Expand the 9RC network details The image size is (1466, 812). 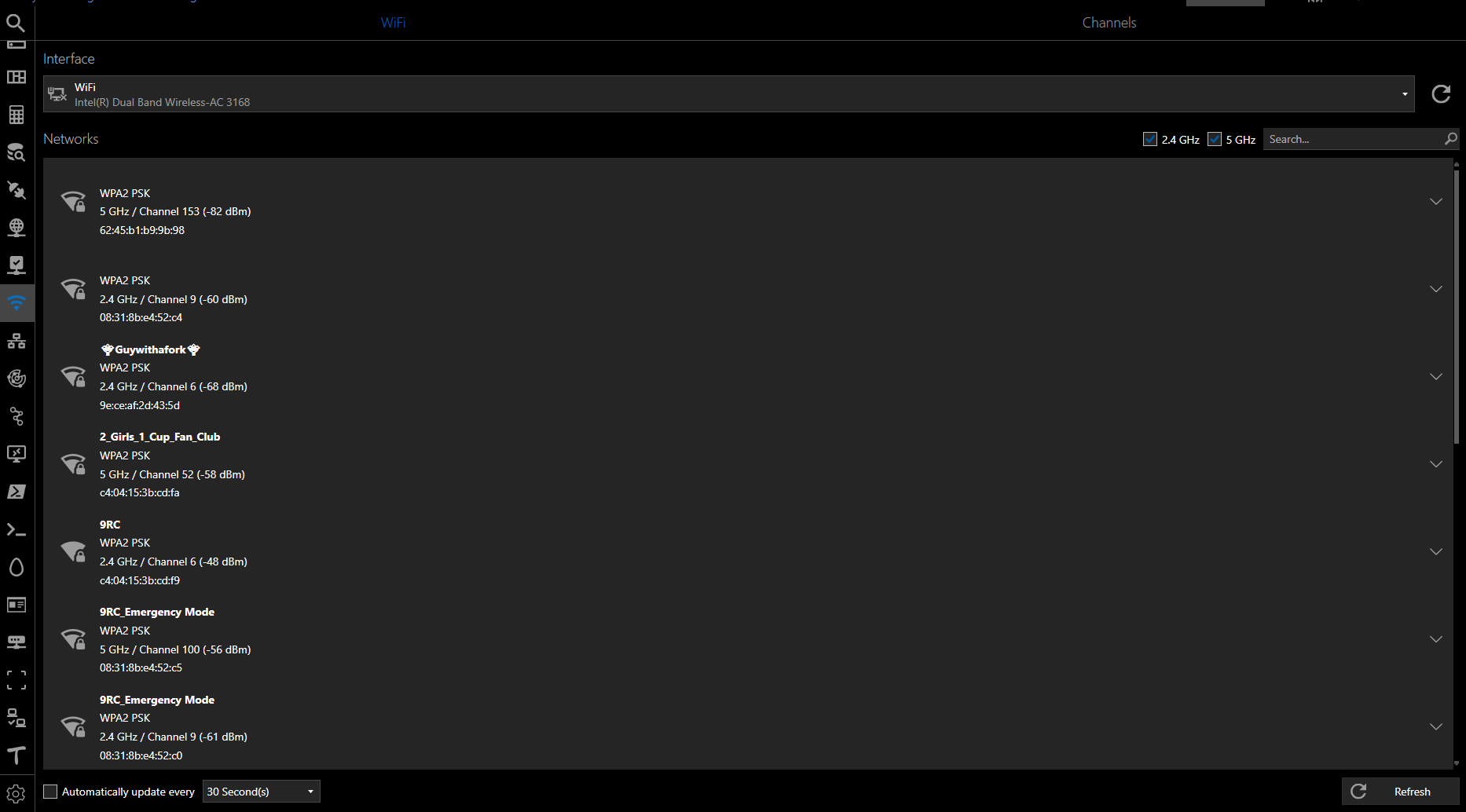click(x=1435, y=552)
